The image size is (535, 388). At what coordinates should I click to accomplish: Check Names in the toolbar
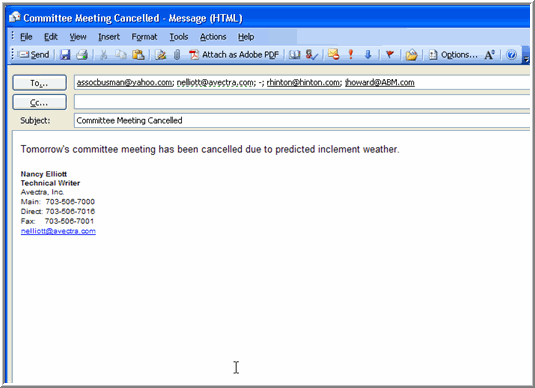point(312,55)
